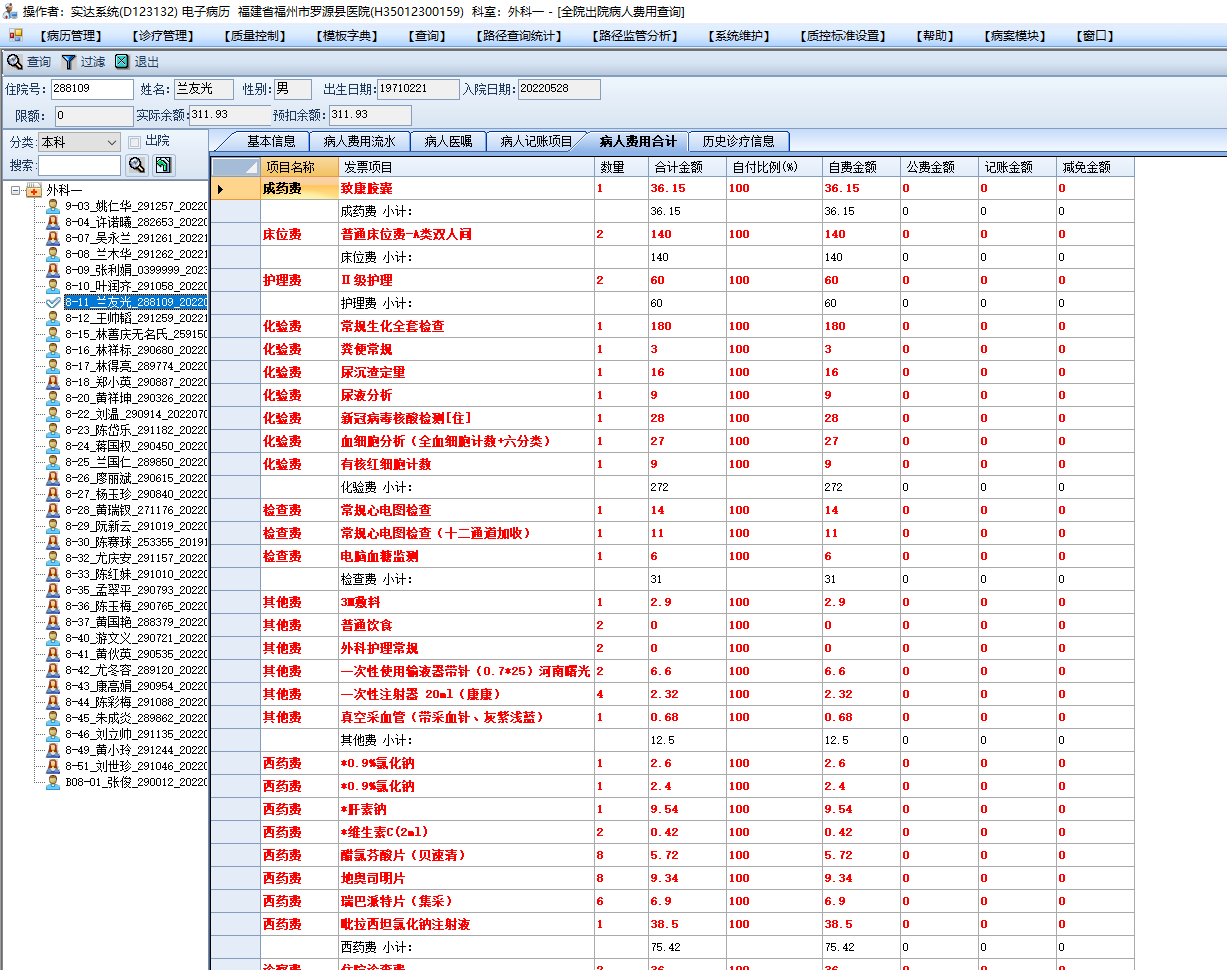Click patient icon for 8-51_刘世珍
The width and height of the screenshot is (1227, 970).
point(53,766)
